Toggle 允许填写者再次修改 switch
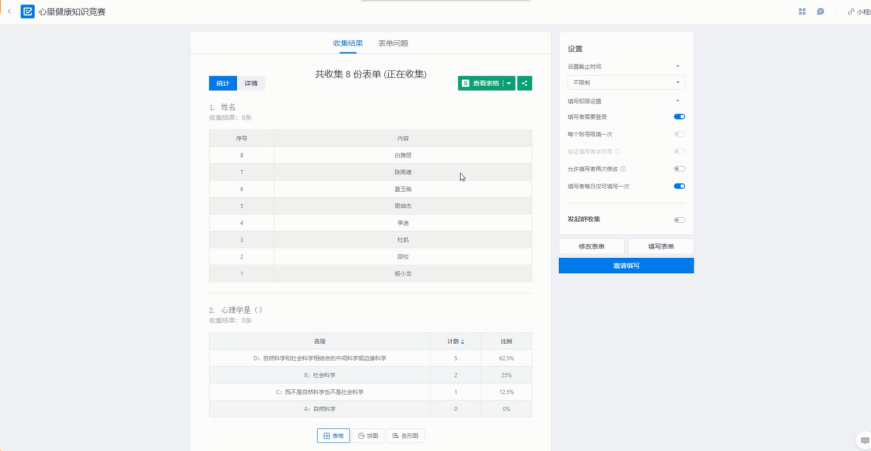871x451 pixels. point(679,169)
